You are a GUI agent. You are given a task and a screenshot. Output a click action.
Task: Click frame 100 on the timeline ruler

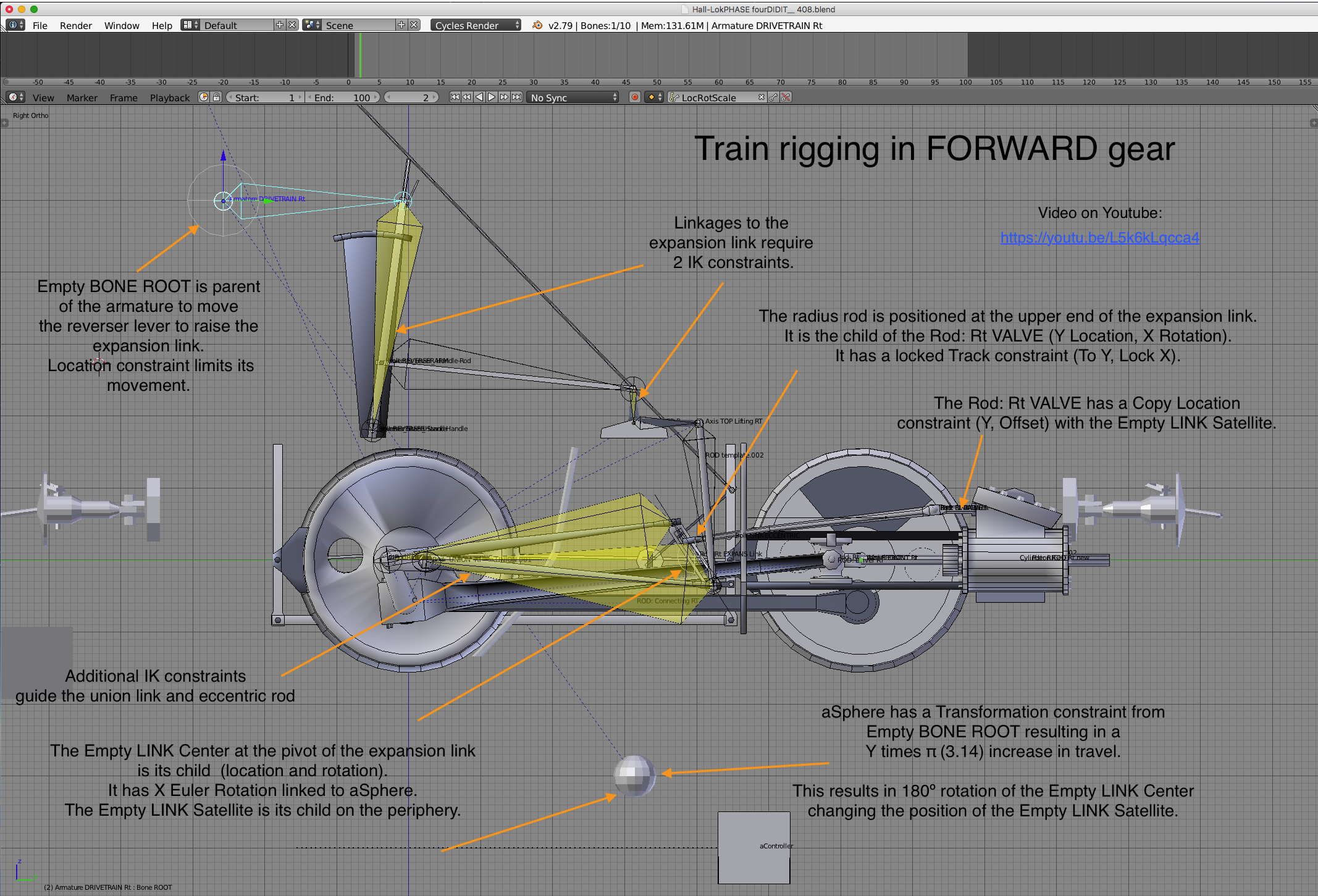point(965,82)
